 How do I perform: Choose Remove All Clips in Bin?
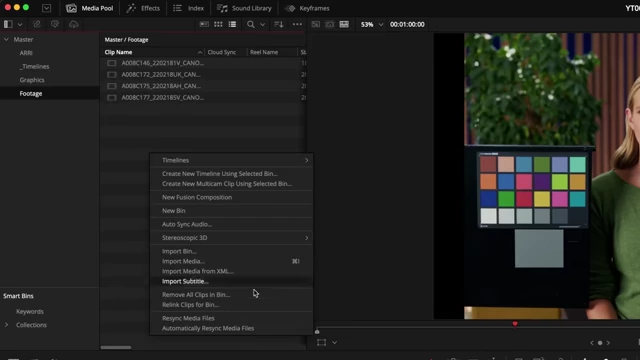[231, 295]
